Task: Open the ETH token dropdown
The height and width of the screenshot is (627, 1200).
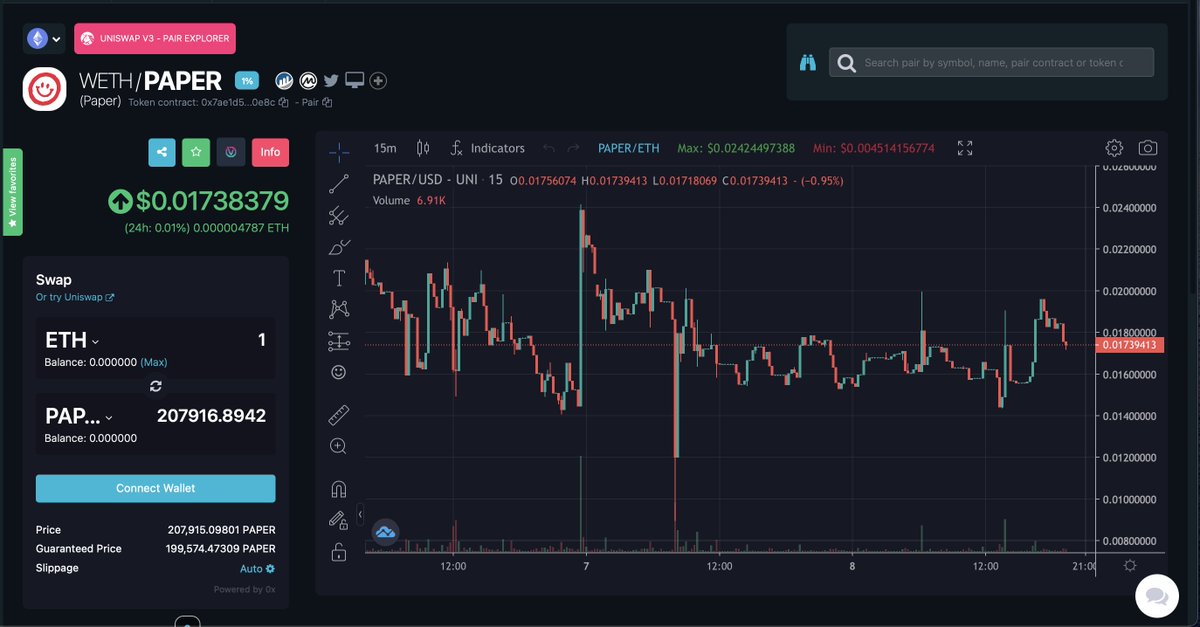Action: (72, 340)
